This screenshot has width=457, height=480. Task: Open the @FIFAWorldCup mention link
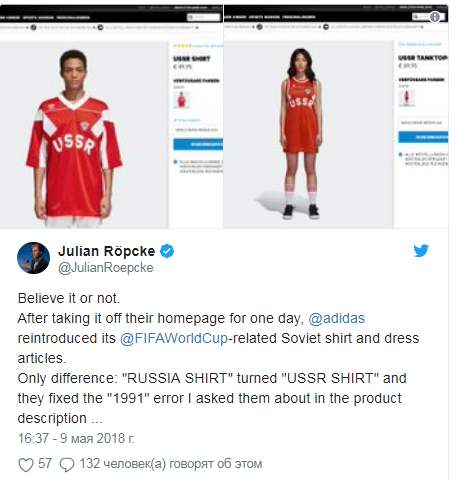(x=174, y=338)
